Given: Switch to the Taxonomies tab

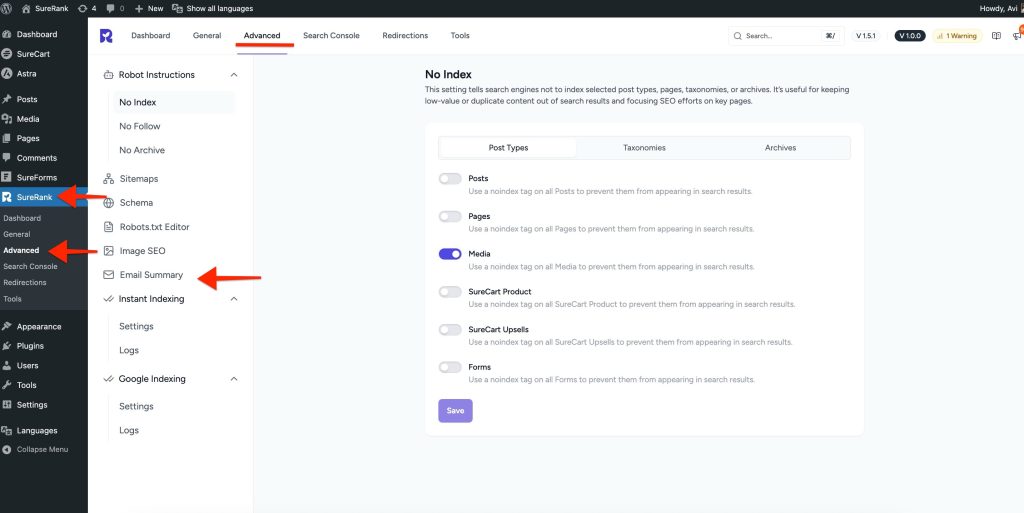Looking at the screenshot, I should click(644, 148).
